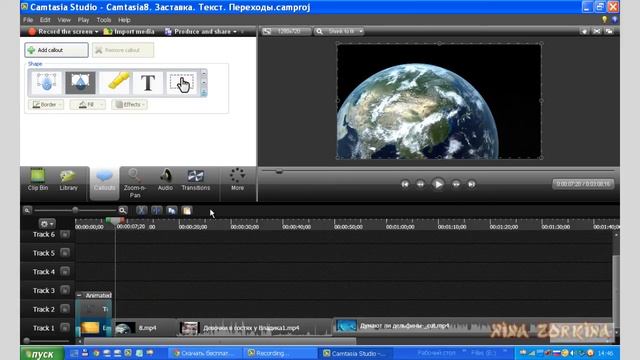Step backward in the preview
This screenshot has height=360, width=640.
(x=420, y=184)
